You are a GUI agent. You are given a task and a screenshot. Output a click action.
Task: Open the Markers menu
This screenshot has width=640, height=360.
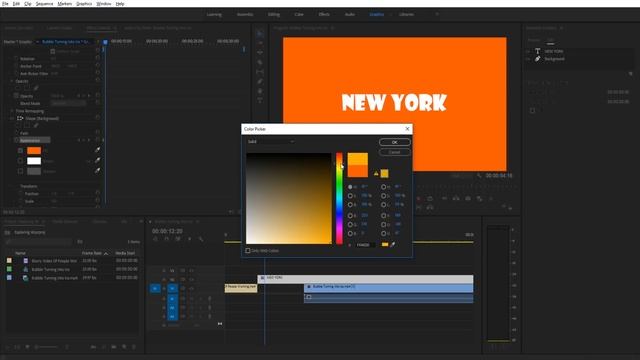pos(64,4)
